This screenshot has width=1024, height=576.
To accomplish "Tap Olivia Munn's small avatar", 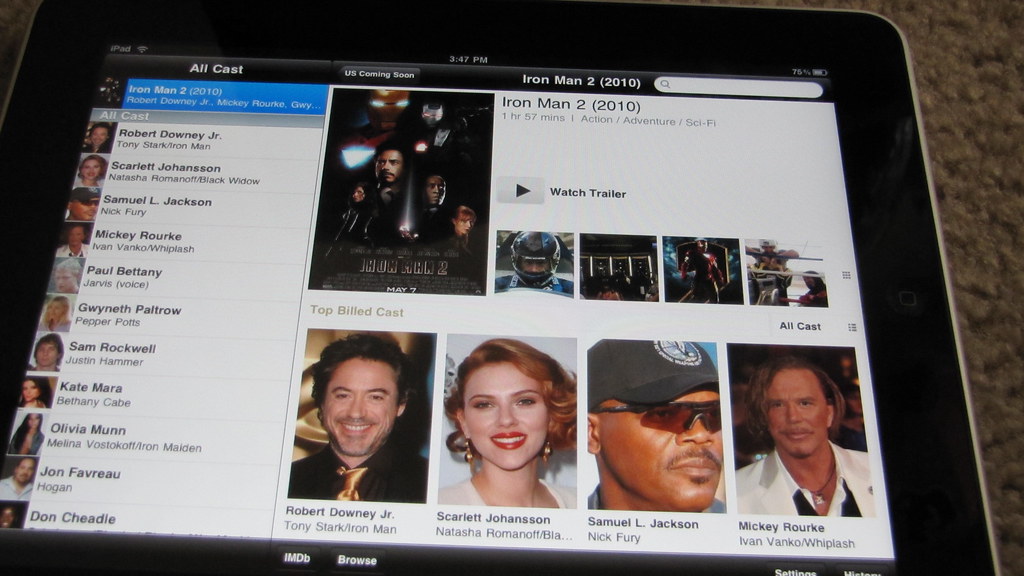I will coord(28,434).
